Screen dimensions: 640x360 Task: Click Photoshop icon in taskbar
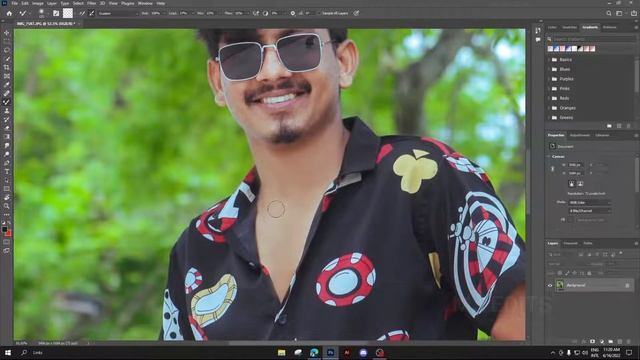click(330, 353)
